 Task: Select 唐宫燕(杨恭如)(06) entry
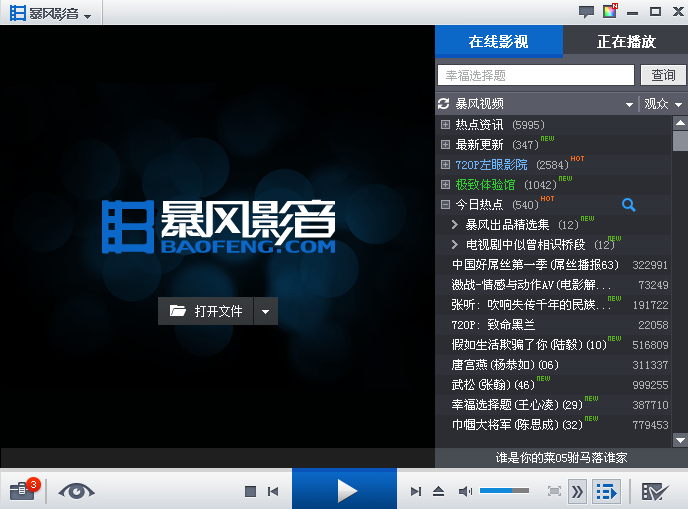[554, 365]
